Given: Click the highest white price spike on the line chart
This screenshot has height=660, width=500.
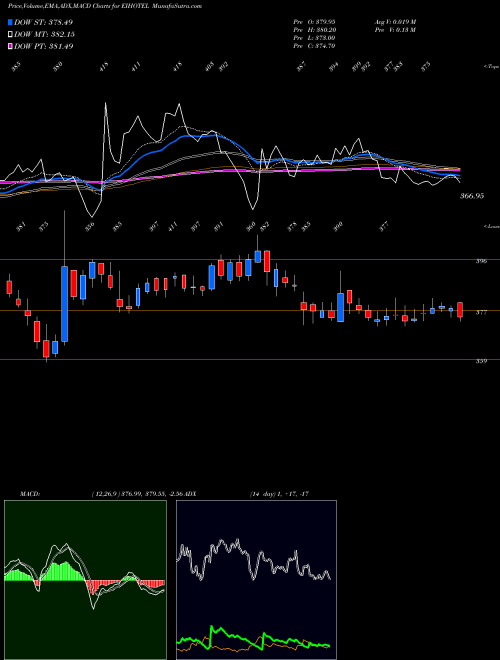Looking at the screenshot, I should (x=105, y=104).
